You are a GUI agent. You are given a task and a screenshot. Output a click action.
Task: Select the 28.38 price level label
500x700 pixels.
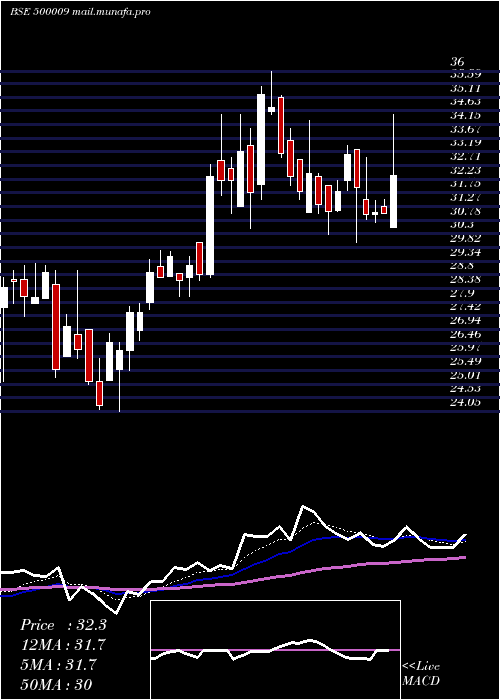(465, 280)
